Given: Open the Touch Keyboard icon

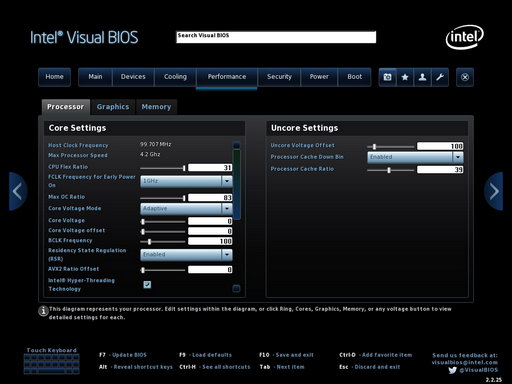Looking at the screenshot, I should (51, 364).
